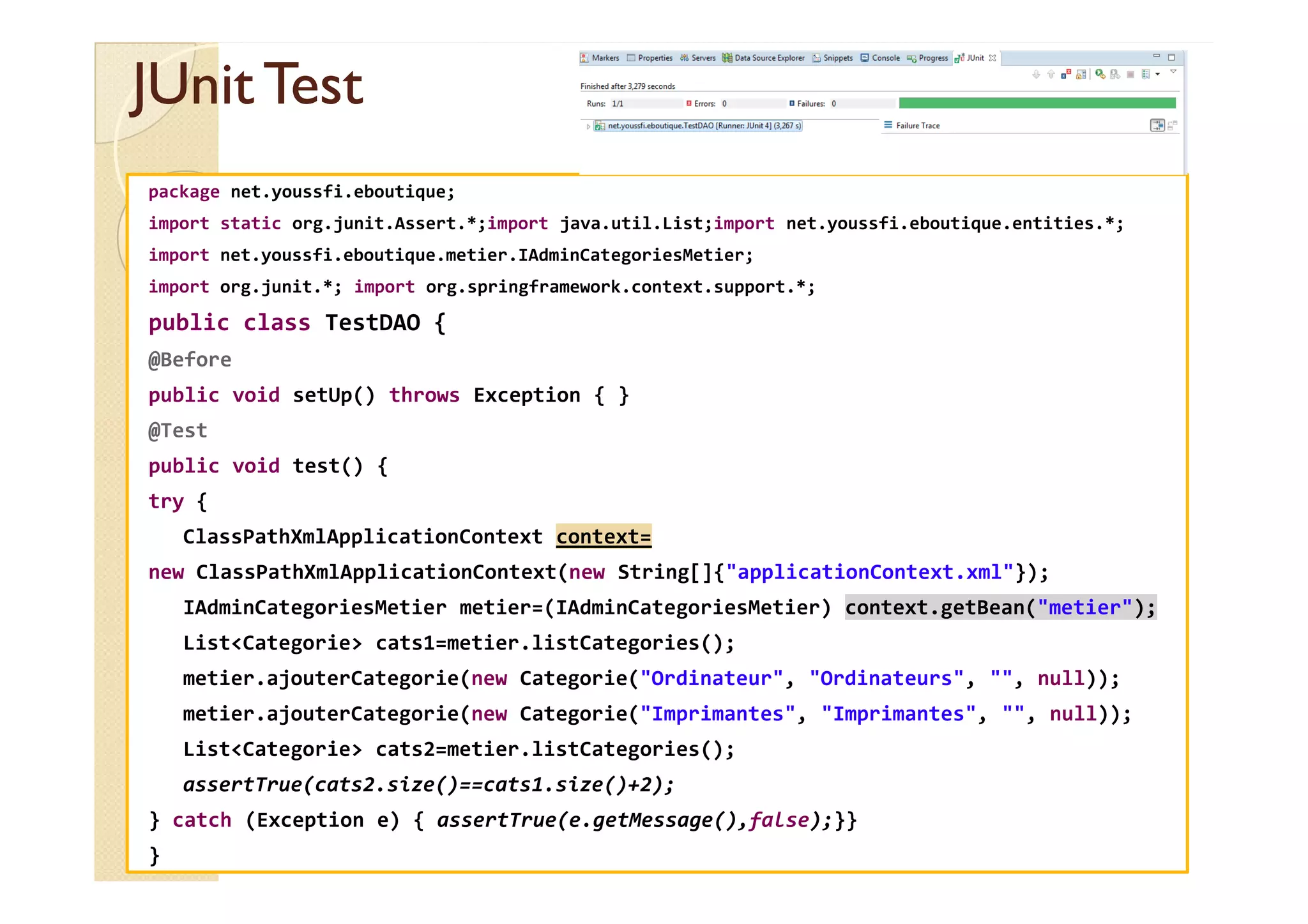Viewport: 1308px width, 924px height.
Task: Click the "Imprimantes" ajouterCategorie line
Action: tap(657, 713)
